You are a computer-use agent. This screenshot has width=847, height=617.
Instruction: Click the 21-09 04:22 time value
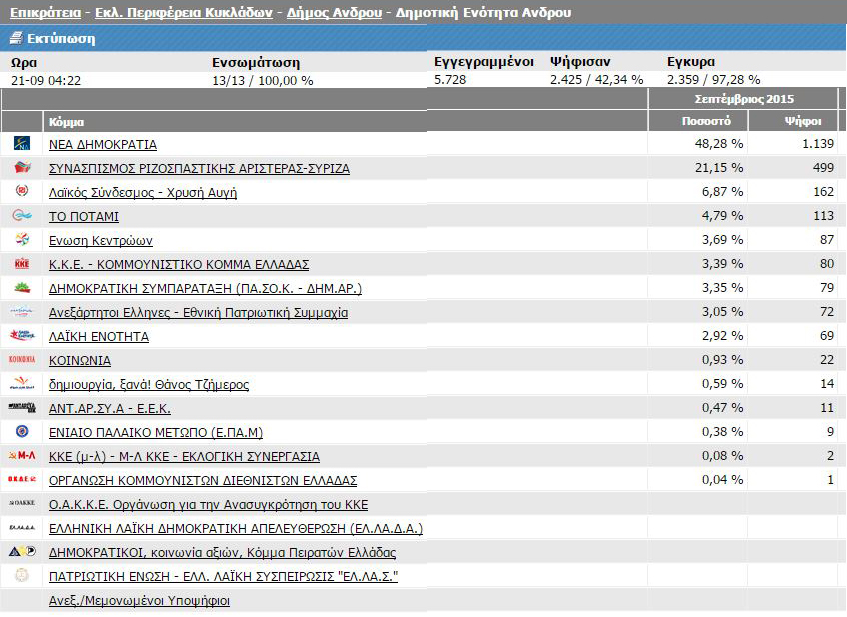[x=46, y=81]
